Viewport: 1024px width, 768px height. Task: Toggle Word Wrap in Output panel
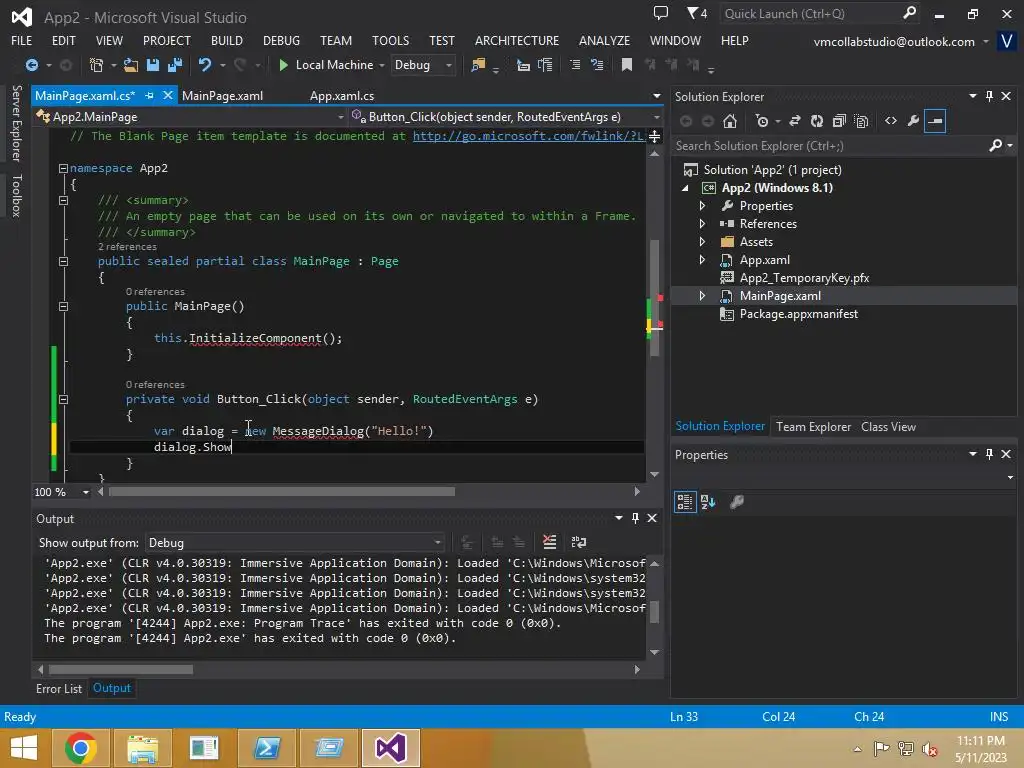[579, 542]
